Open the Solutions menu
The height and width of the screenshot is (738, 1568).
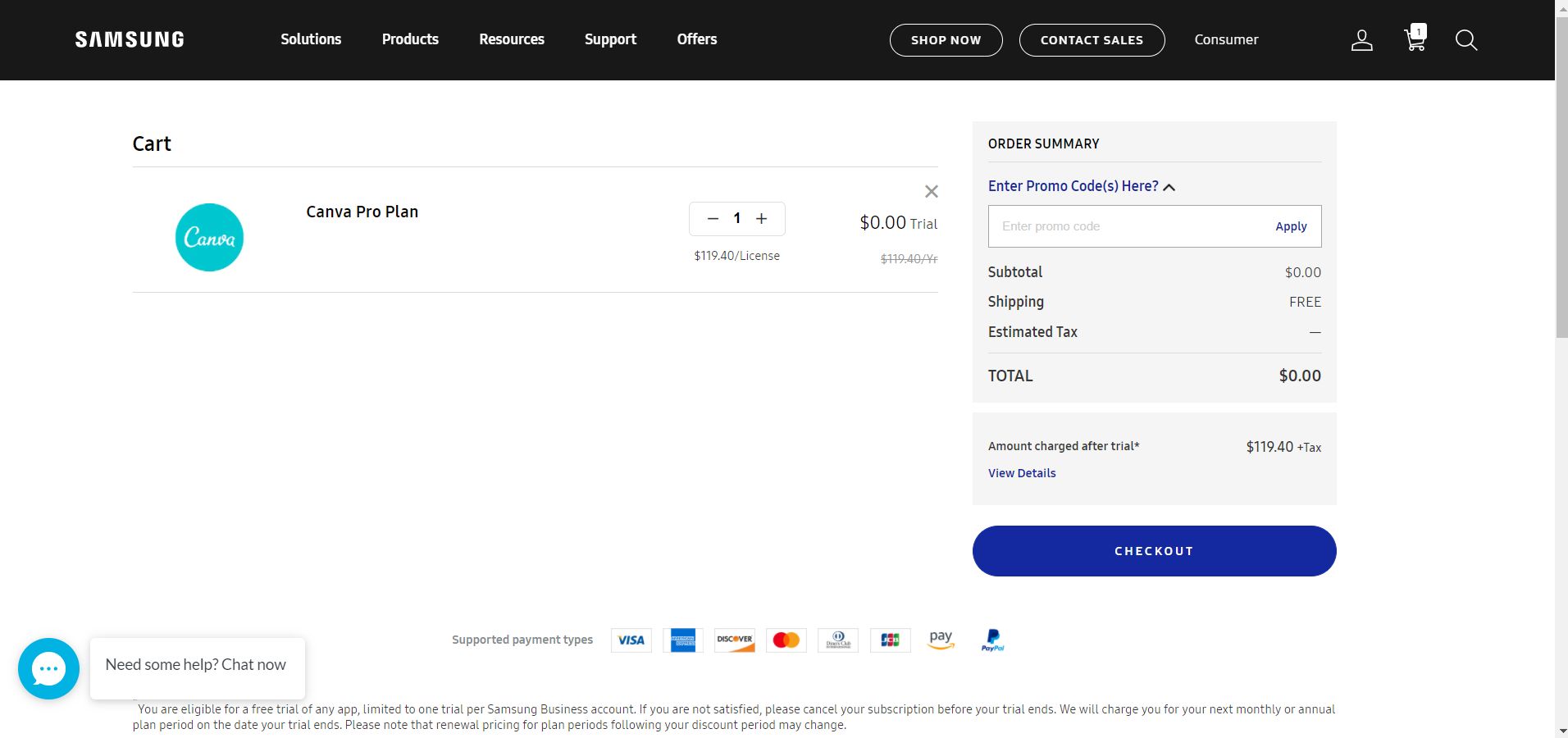(311, 39)
